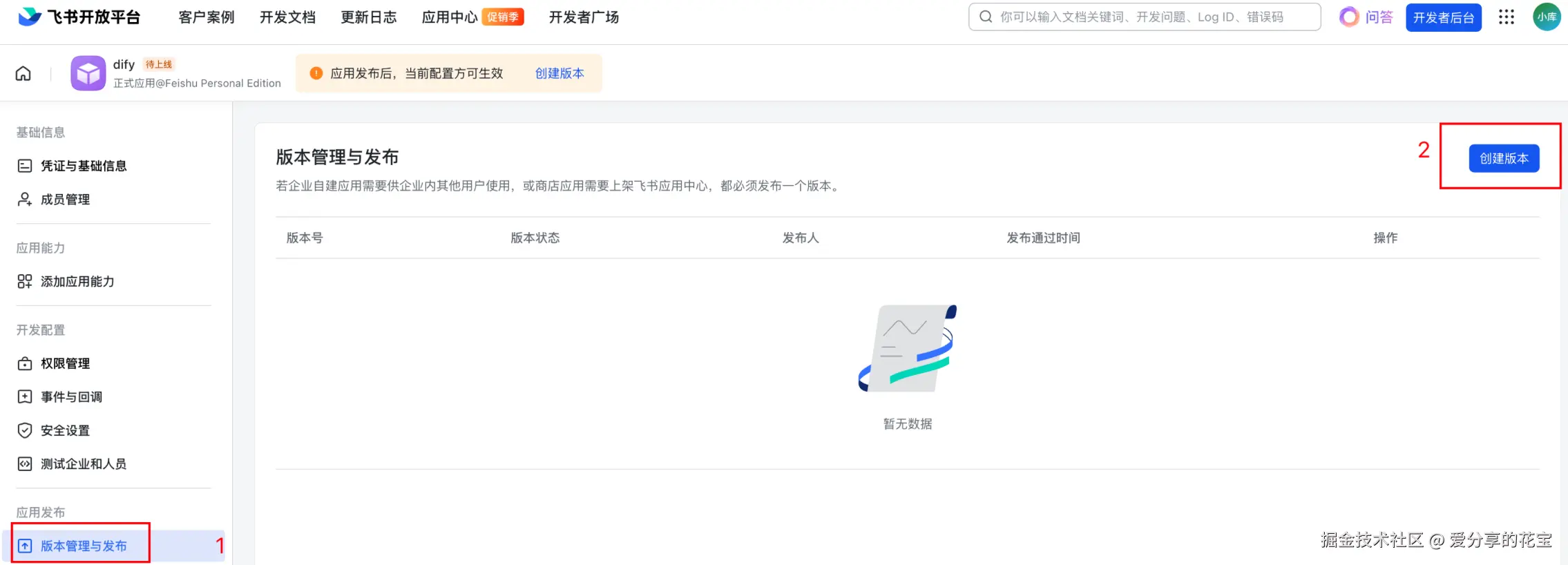Open 客户案例 in top navigation

point(207,17)
